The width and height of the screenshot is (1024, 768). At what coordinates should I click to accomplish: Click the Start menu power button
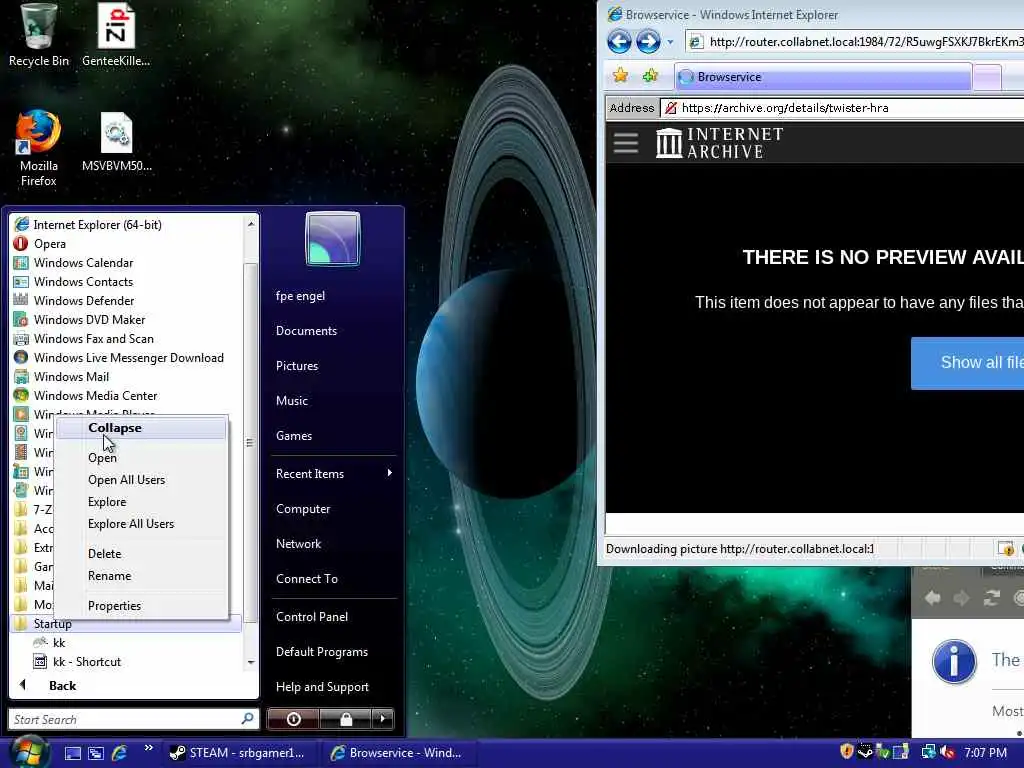coord(293,719)
